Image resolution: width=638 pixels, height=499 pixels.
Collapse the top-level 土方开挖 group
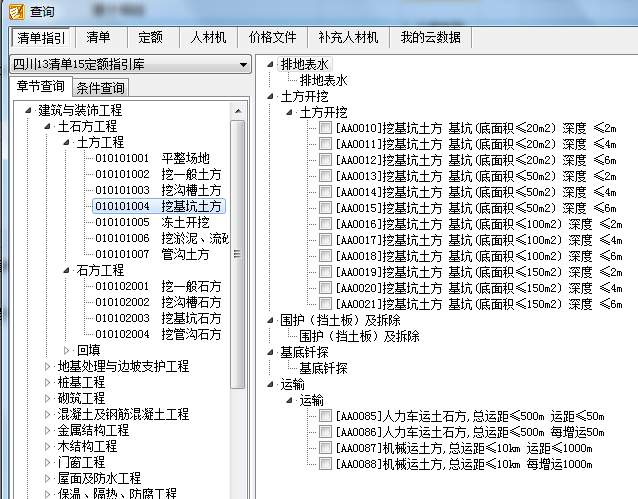270,96
